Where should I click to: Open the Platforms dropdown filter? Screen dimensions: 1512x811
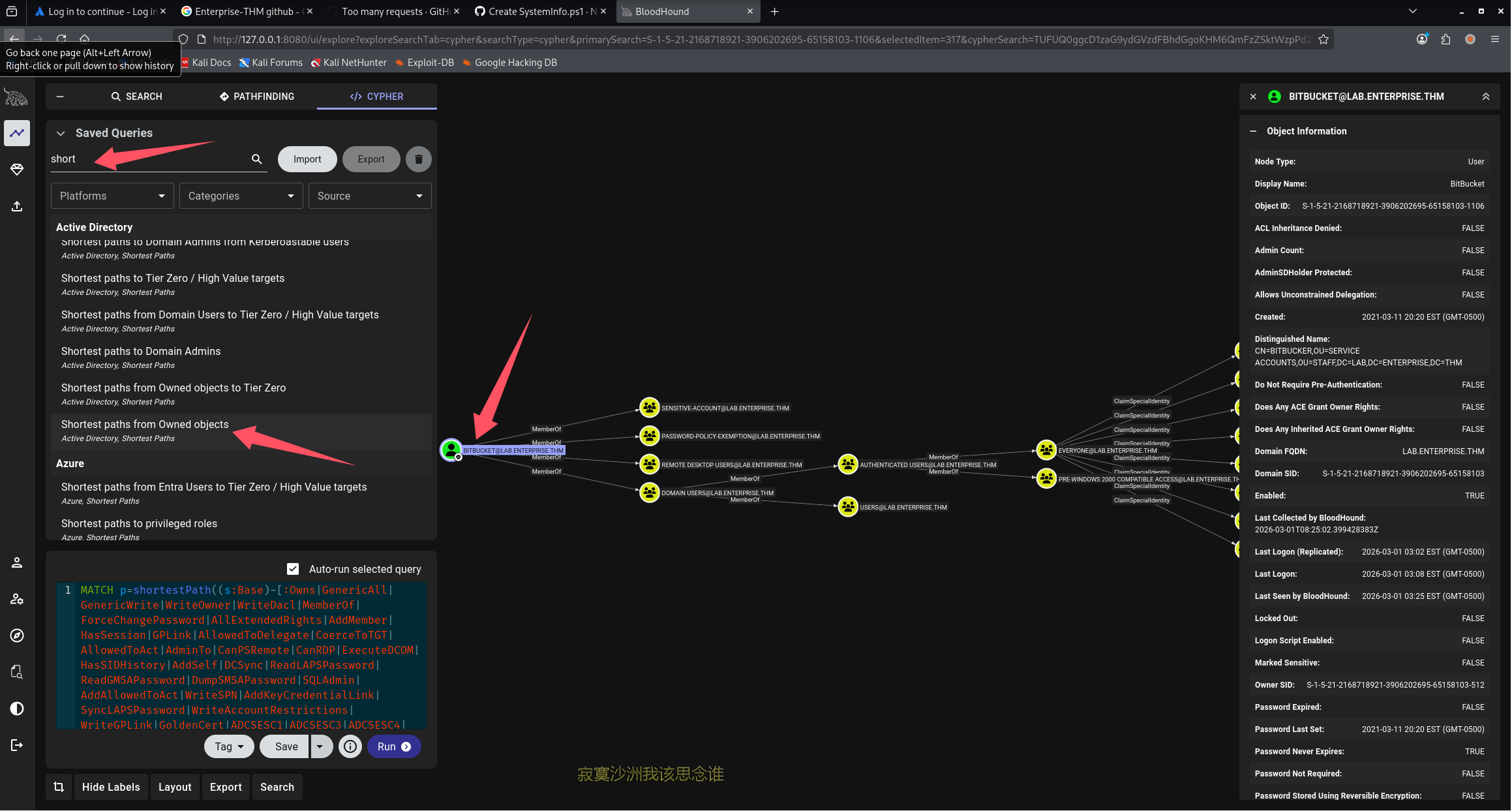click(112, 196)
